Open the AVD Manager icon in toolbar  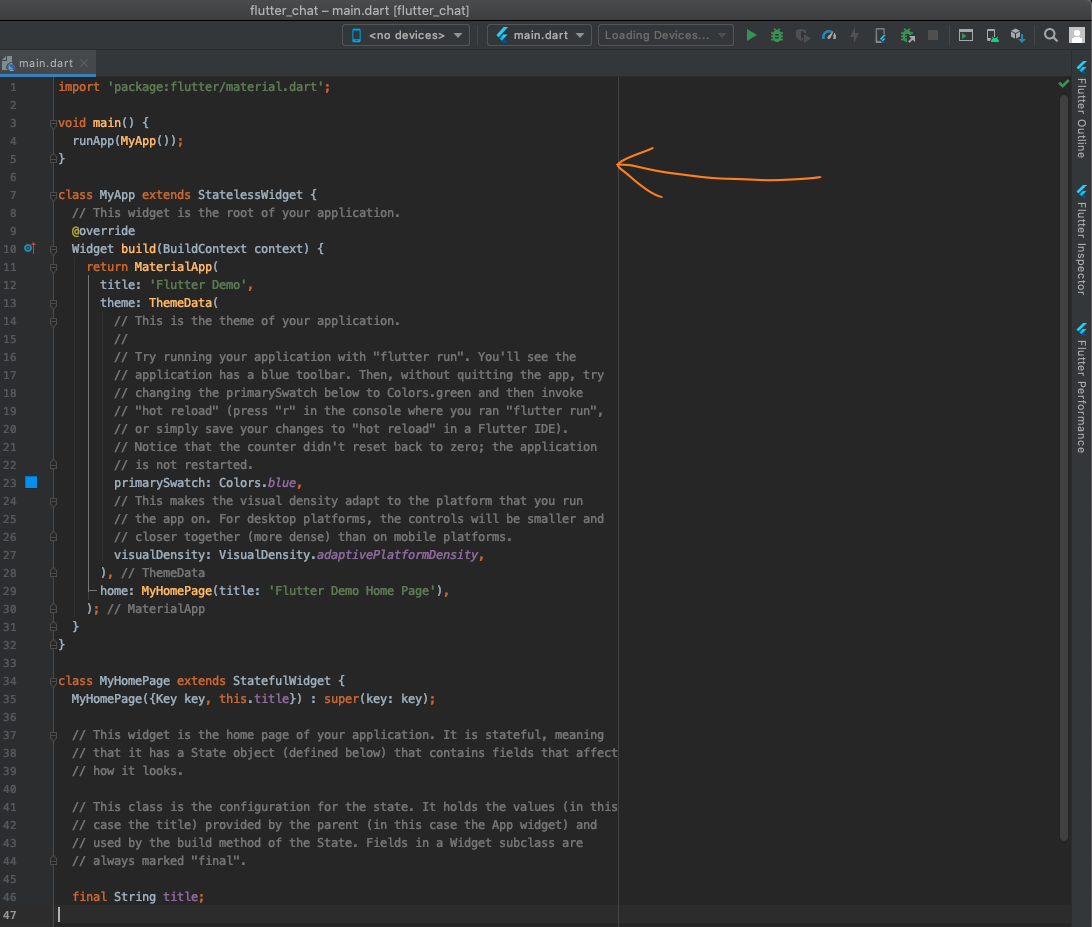point(992,35)
